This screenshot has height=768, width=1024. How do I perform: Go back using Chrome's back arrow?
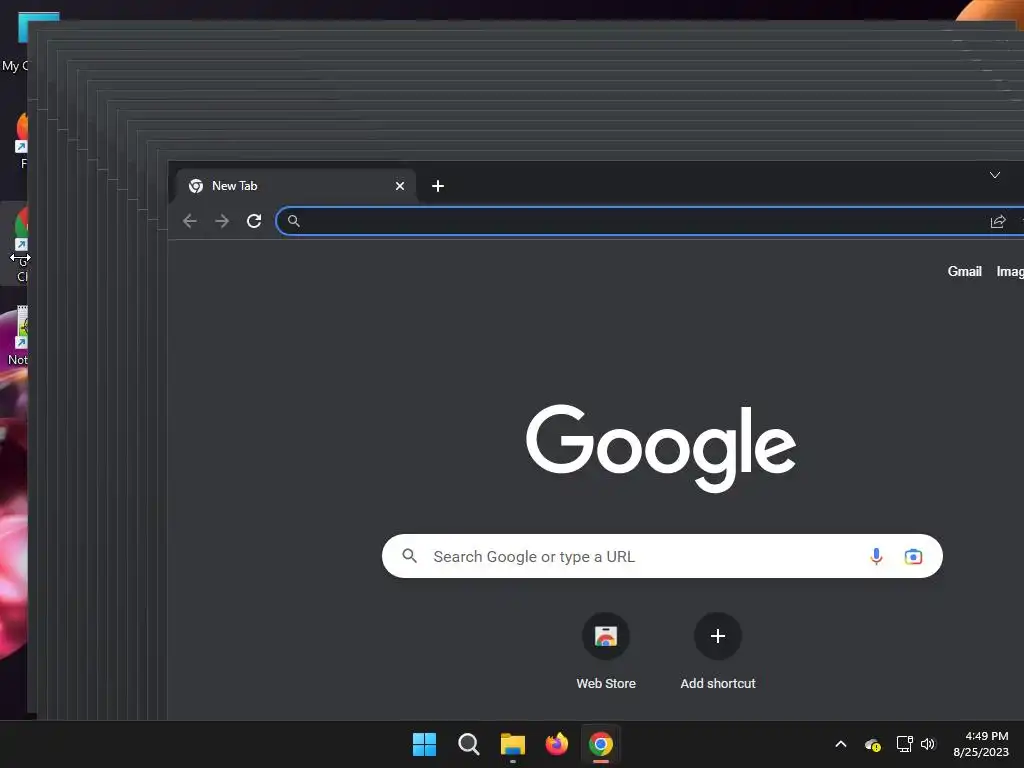(190, 221)
